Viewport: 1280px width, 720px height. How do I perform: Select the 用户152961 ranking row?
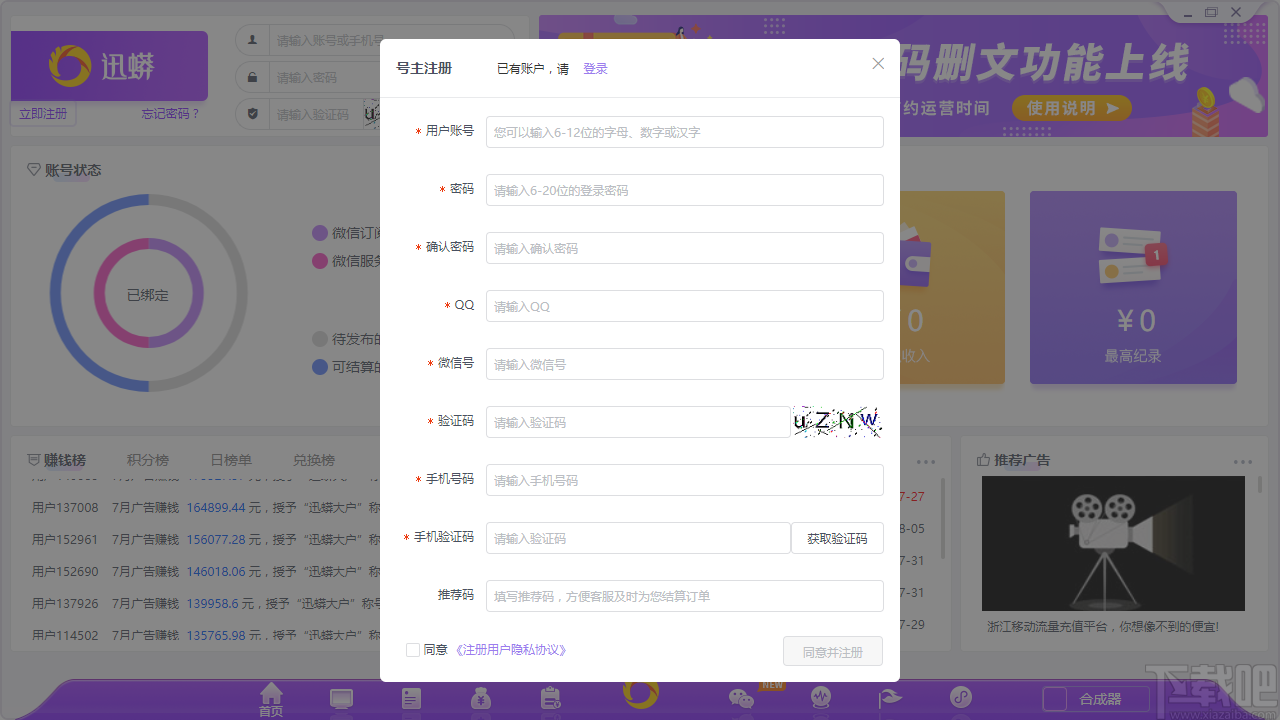[x=206, y=539]
